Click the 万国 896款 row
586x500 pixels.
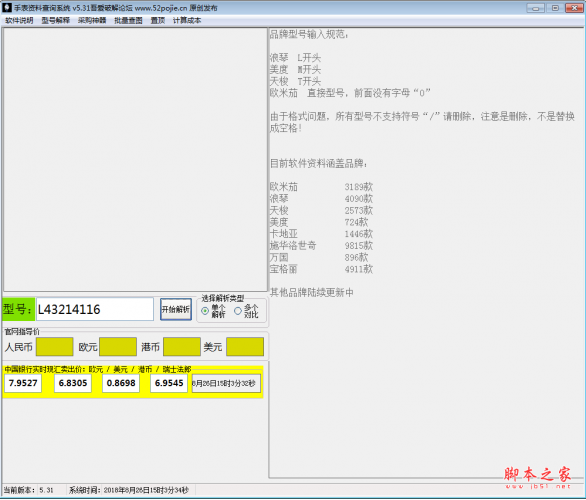(319, 257)
